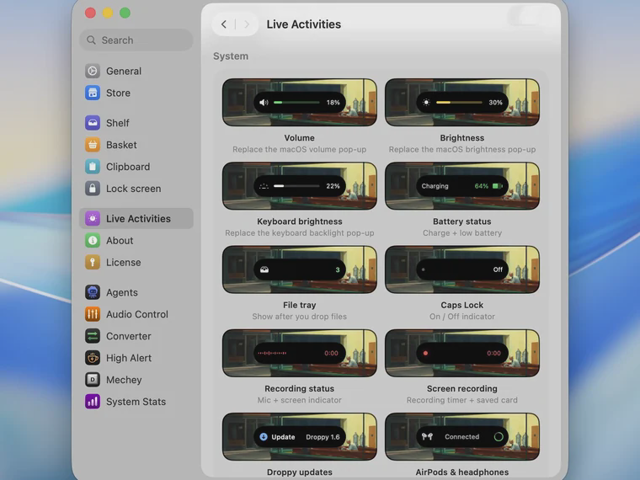The image size is (640, 480).
Task: Click the System Stats chart icon
Action: point(93,402)
